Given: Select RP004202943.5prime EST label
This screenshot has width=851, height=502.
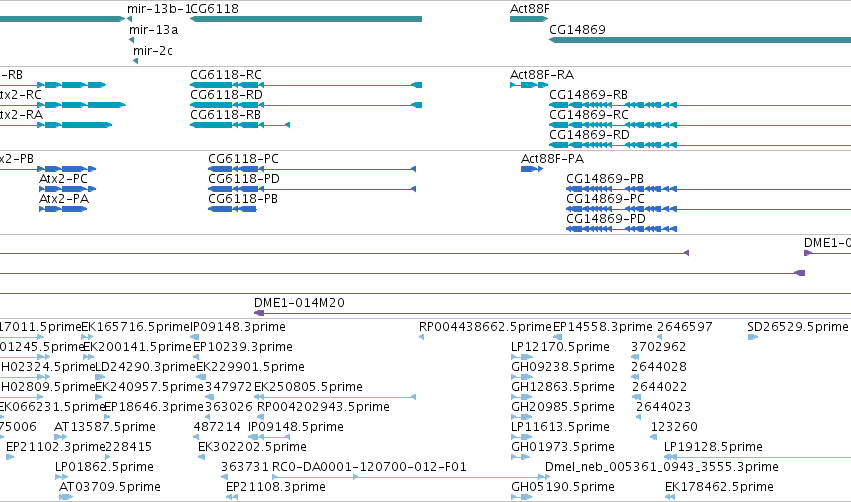Looking at the screenshot, I should click(x=323, y=407).
